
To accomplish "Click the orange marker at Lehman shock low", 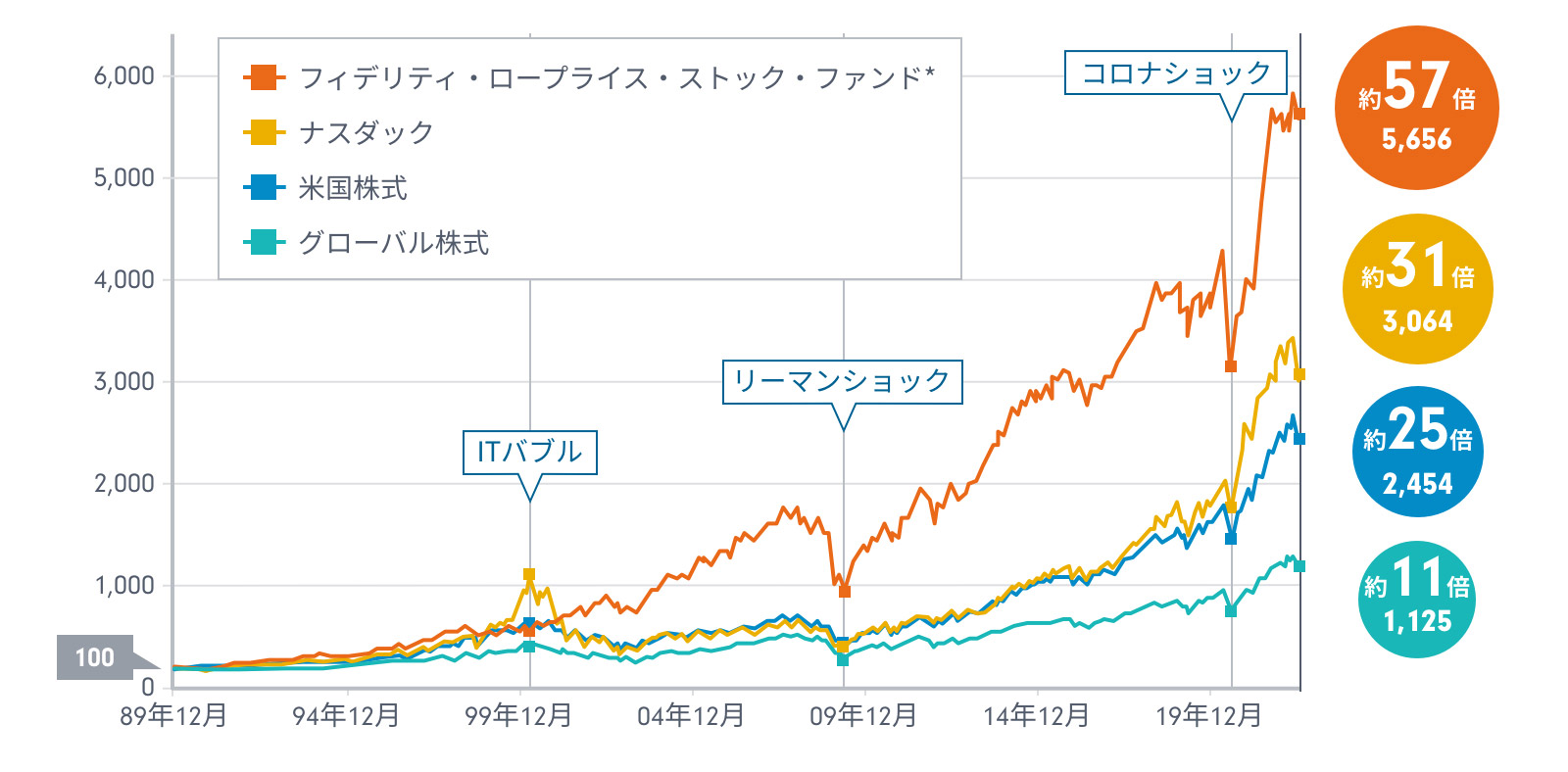I will pyautogui.click(x=845, y=592).
